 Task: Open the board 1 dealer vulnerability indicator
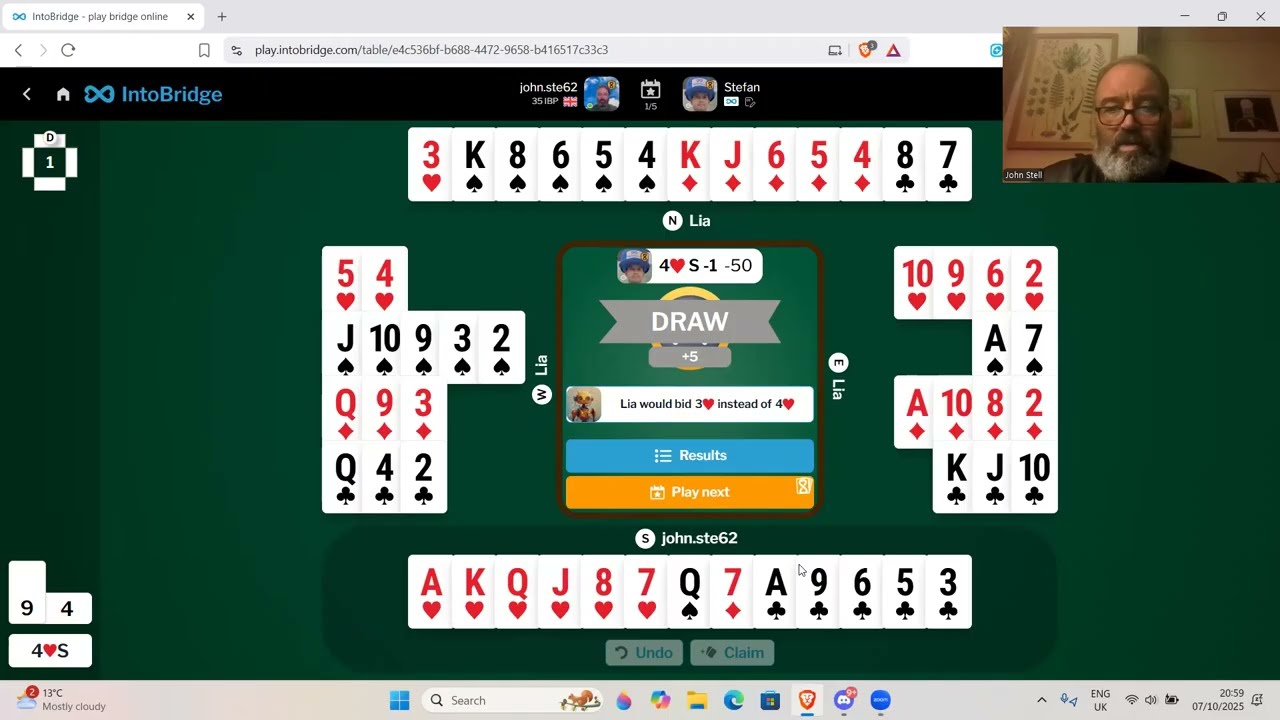[x=49, y=161]
